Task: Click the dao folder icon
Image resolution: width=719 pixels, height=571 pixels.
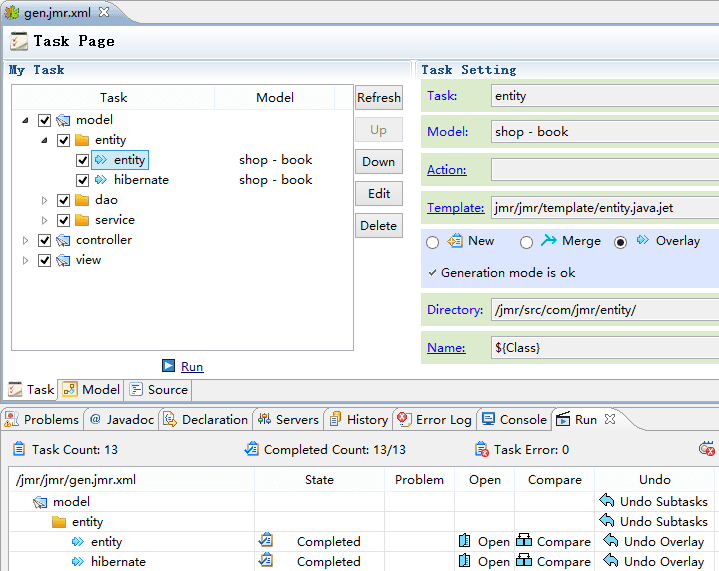Action: 82,200
